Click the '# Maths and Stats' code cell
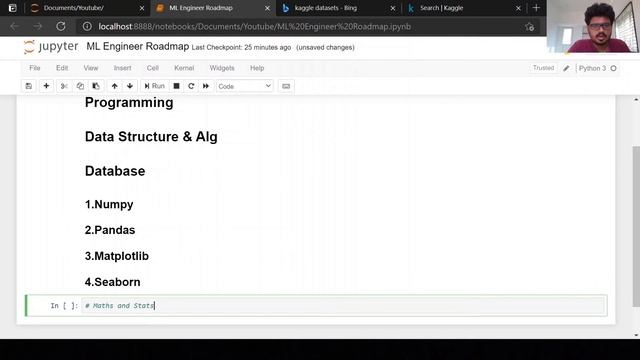 pos(343,306)
